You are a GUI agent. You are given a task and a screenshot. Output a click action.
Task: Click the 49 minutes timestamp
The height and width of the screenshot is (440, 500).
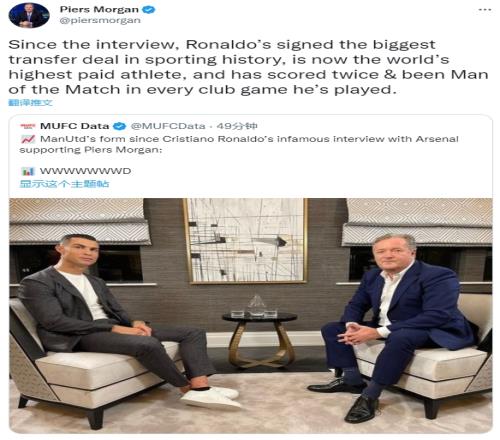[237, 126]
